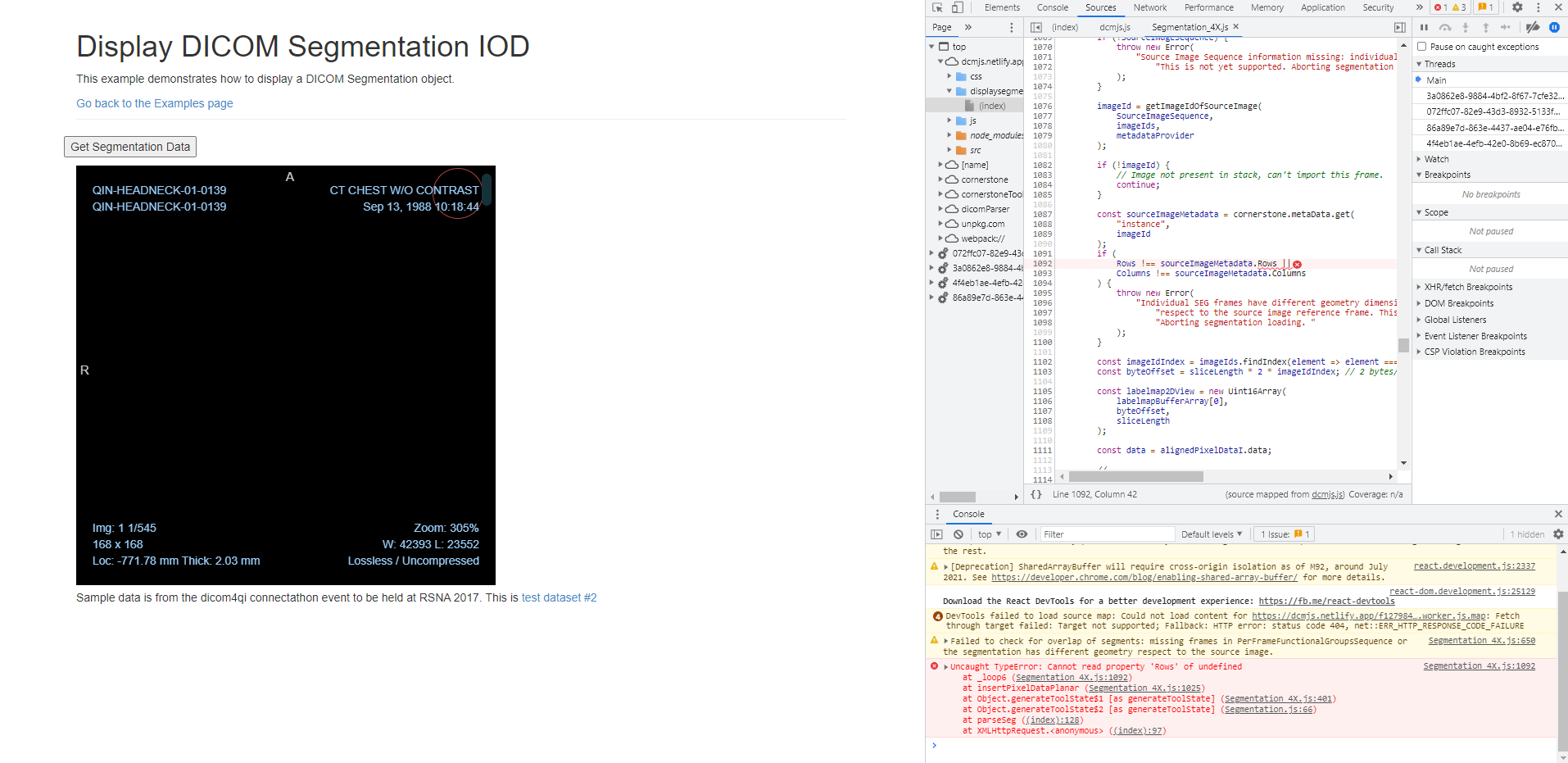Image resolution: width=1568 pixels, height=763 pixels.
Task: Switch to the Network panel
Action: click(1150, 7)
